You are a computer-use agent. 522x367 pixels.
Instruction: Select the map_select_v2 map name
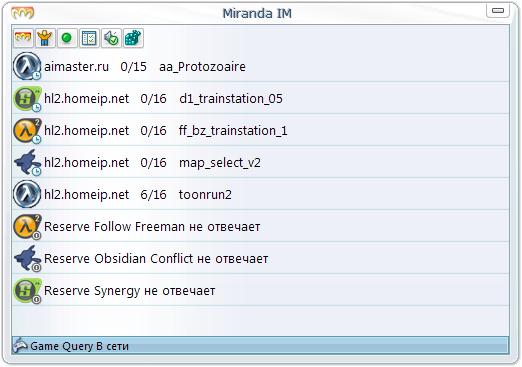click(x=220, y=163)
